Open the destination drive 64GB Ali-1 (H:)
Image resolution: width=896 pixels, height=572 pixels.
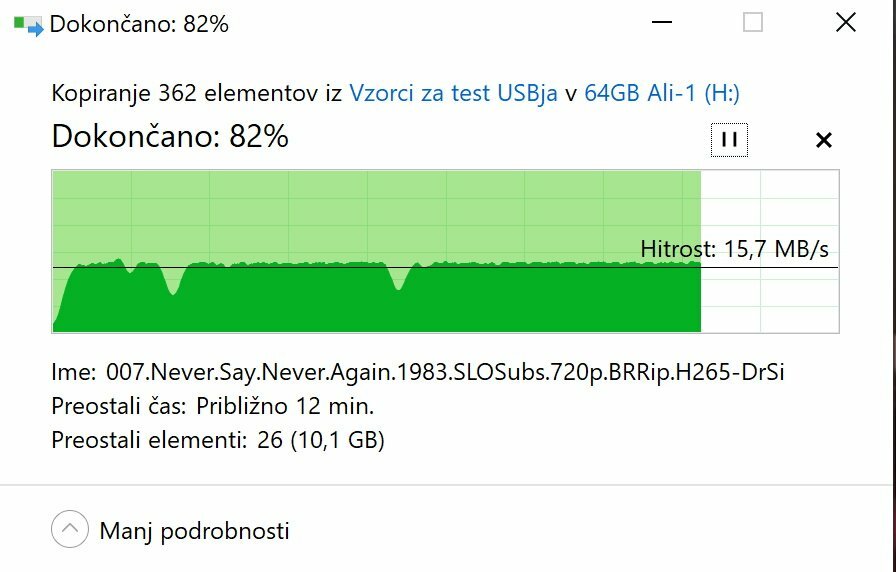tap(662, 93)
